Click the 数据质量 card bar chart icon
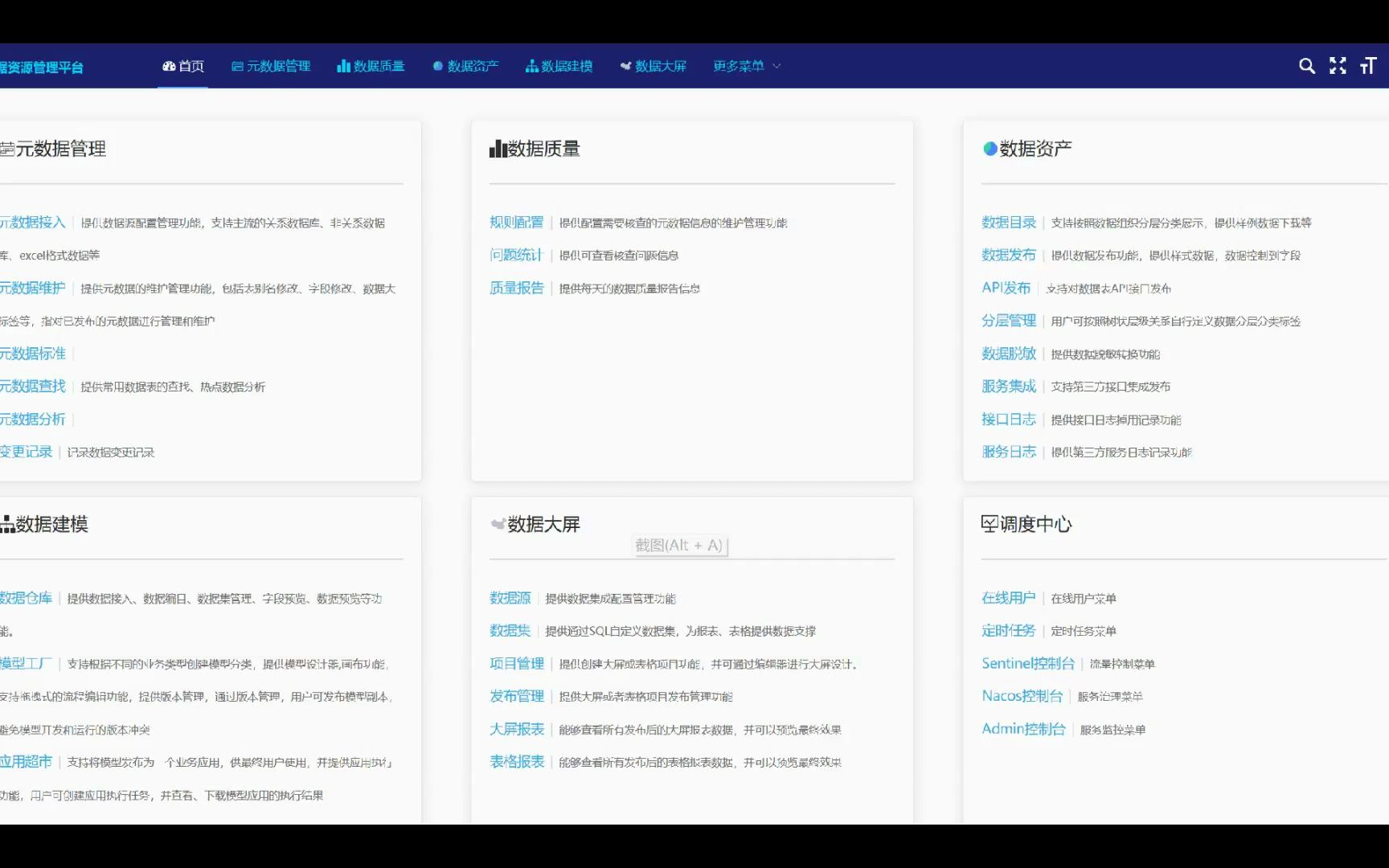 pos(498,149)
